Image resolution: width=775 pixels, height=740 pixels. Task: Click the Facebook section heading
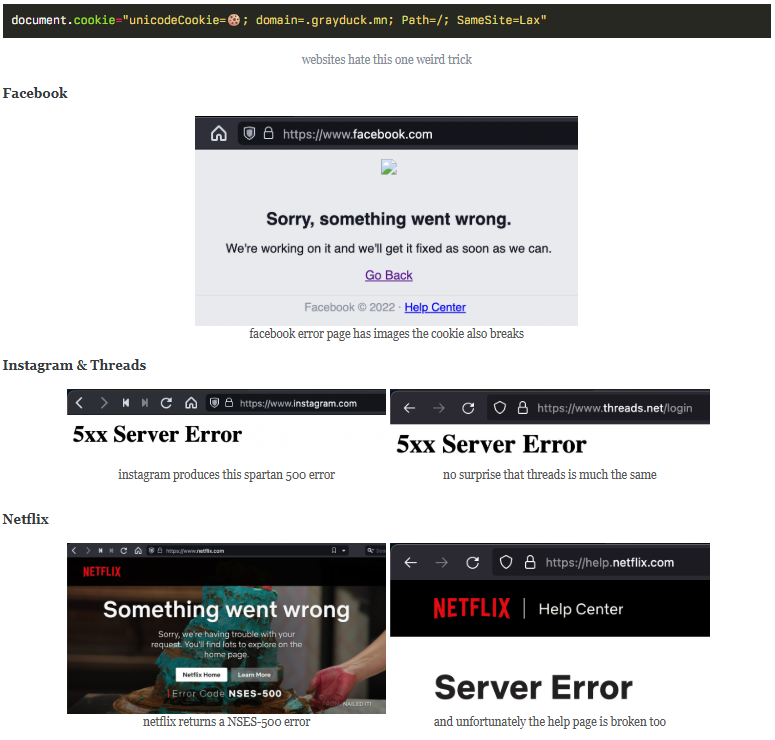[35, 93]
